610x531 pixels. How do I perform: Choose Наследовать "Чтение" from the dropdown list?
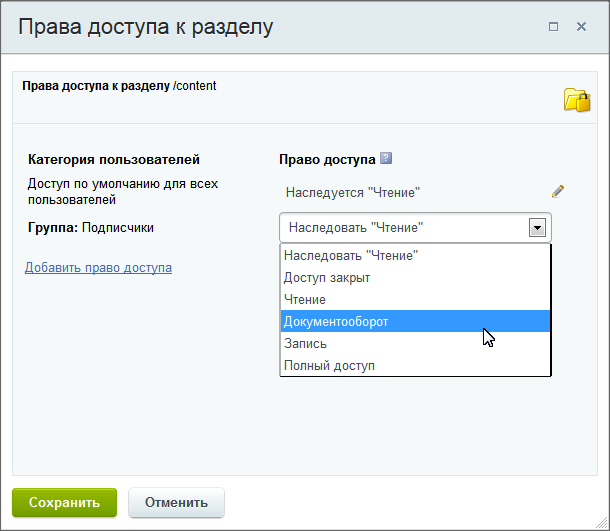(x=415, y=256)
